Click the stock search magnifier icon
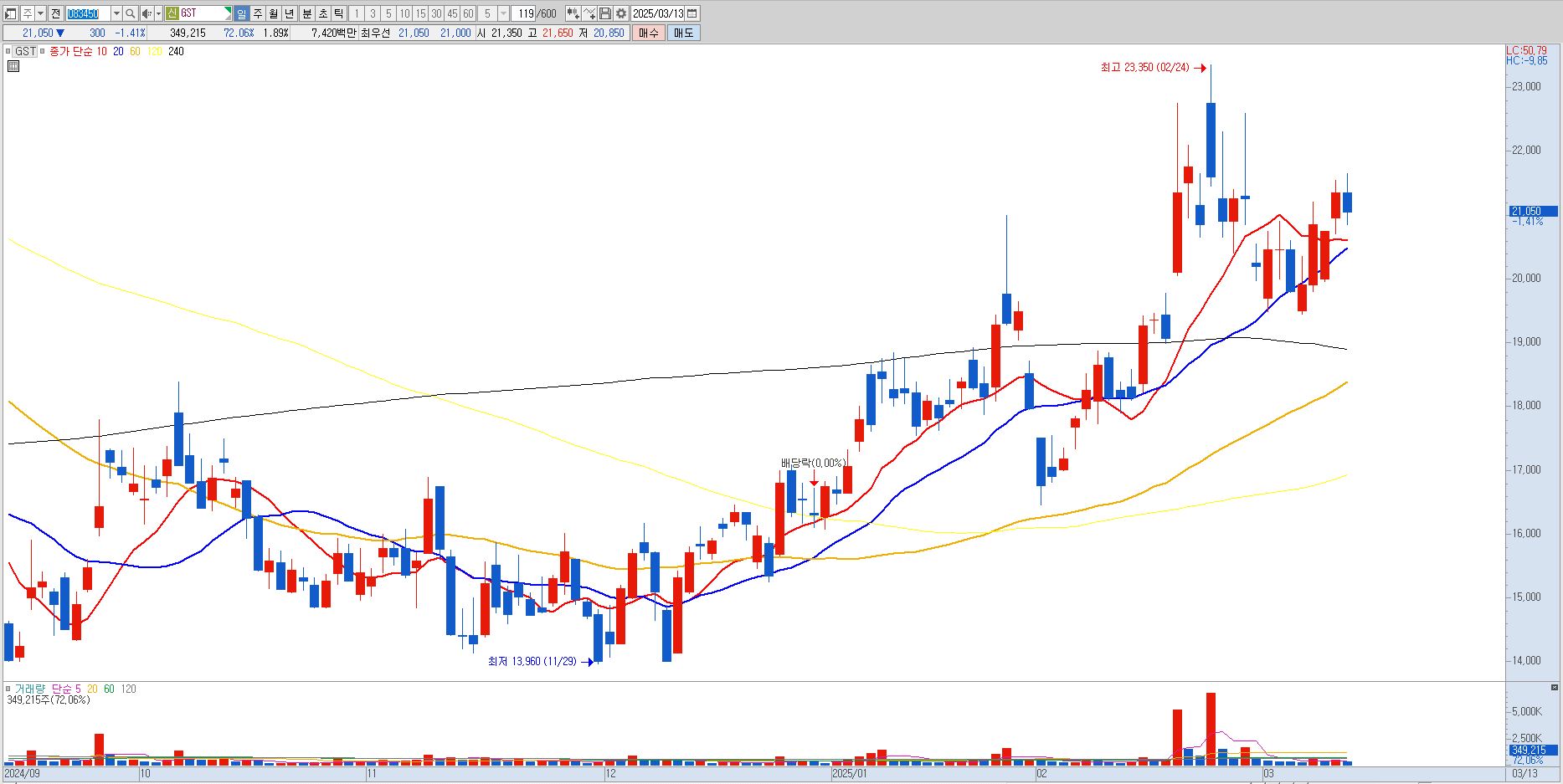The image size is (1563, 784). point(130,13)
